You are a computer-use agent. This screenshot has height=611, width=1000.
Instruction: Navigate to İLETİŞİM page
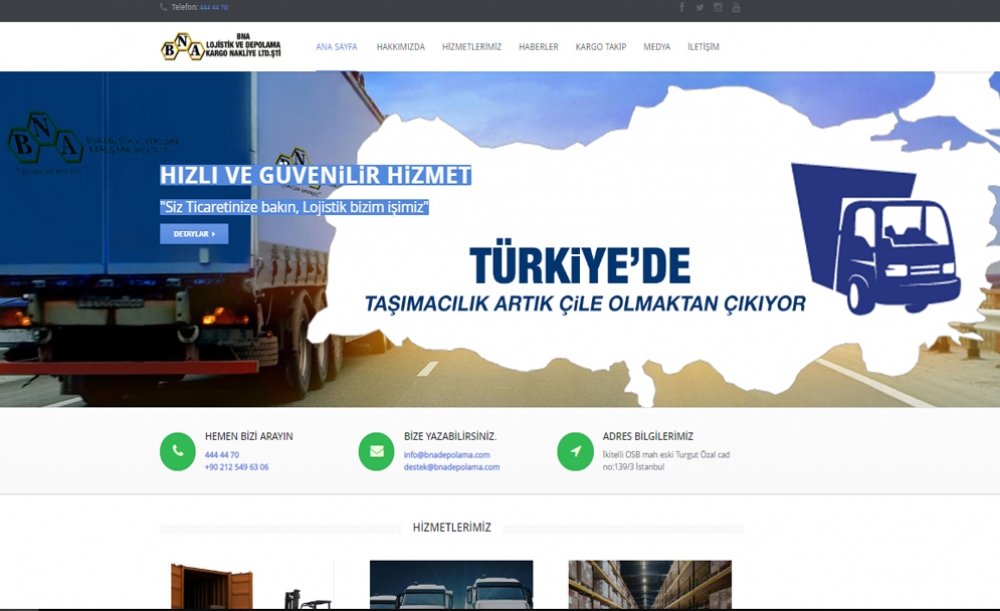click(703, 47)
